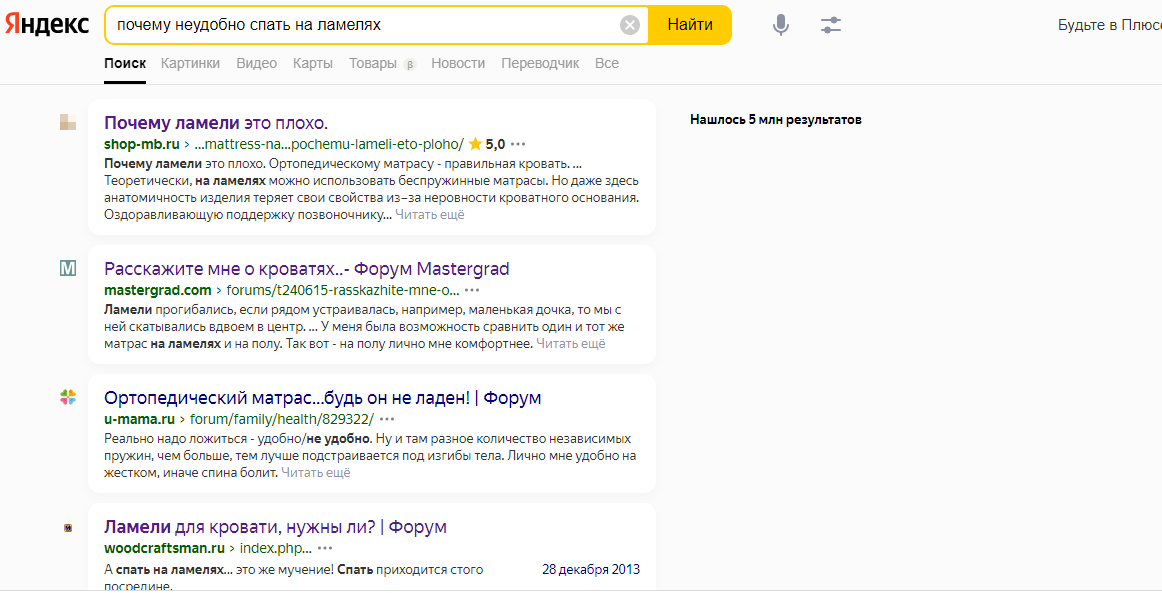Switch to the Картинки tab

(190, 64)
